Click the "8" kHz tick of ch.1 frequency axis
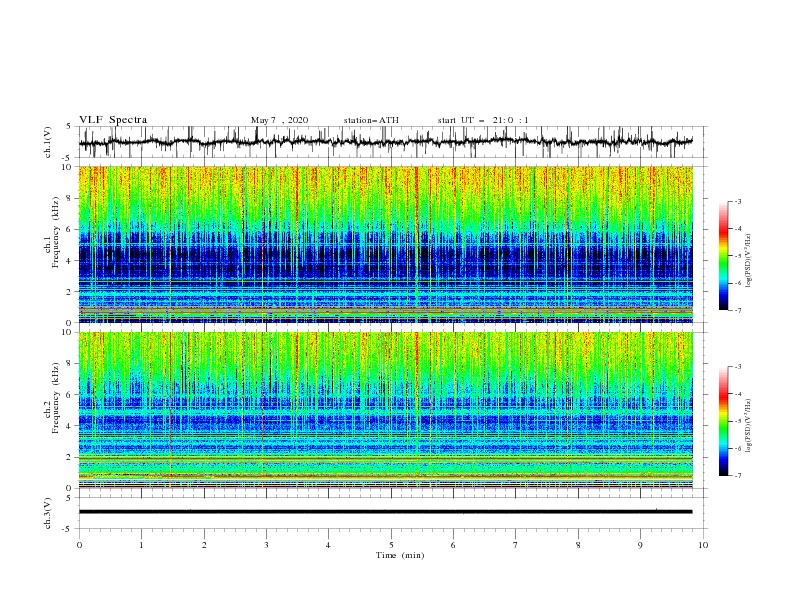792x612 pixels. (69, 198)
